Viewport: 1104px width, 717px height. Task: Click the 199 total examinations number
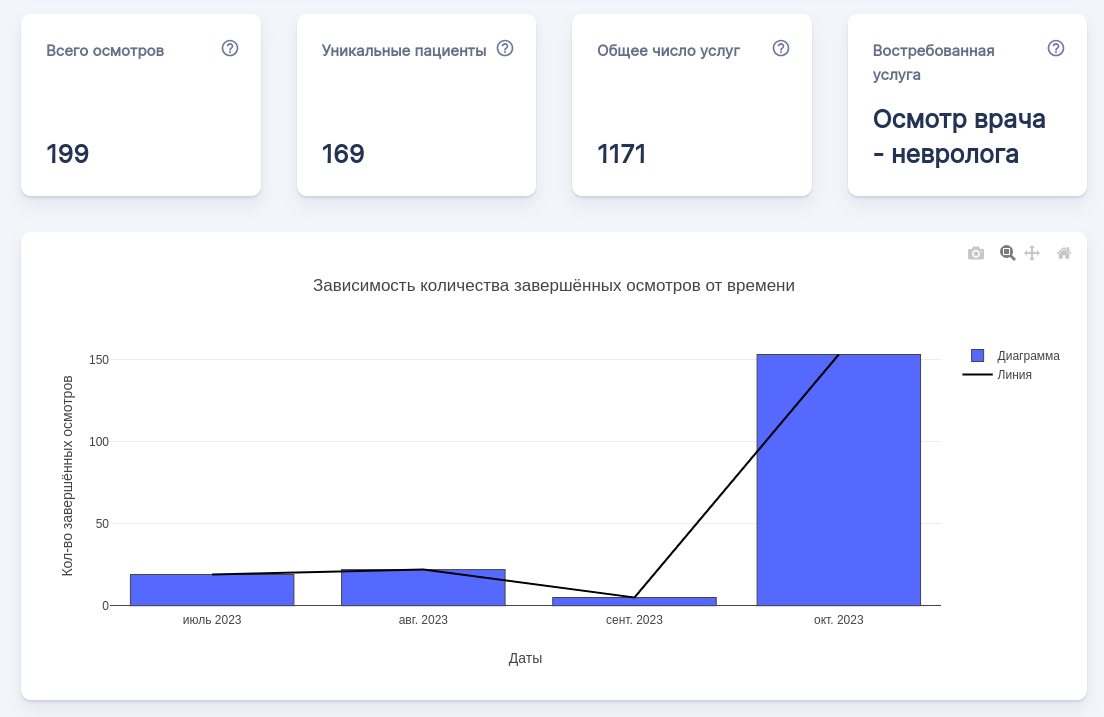pyautogui.click(x=68, y=154)
